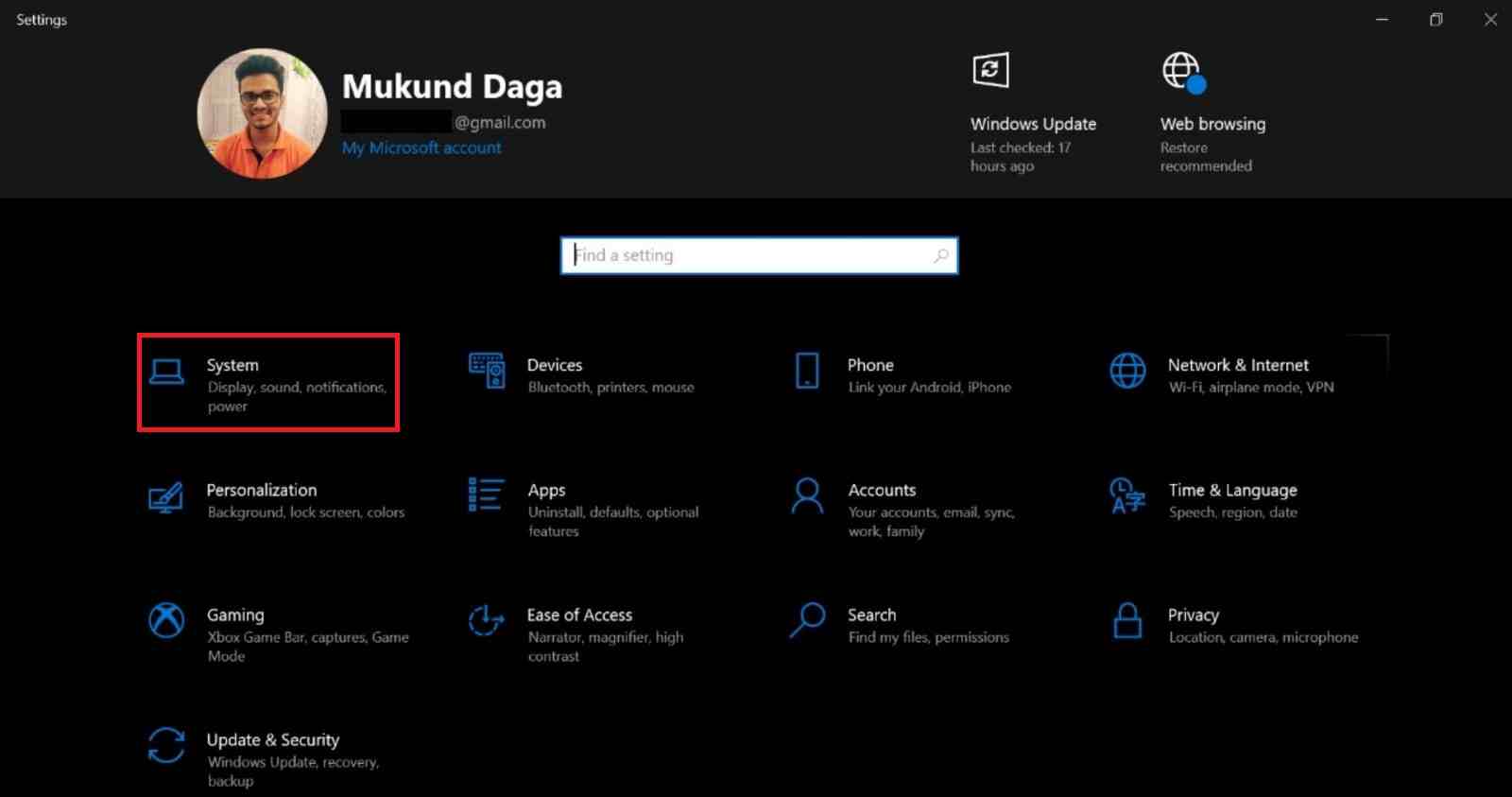Click the Update & Security title
1512x797 pixels.
(273, 739)
